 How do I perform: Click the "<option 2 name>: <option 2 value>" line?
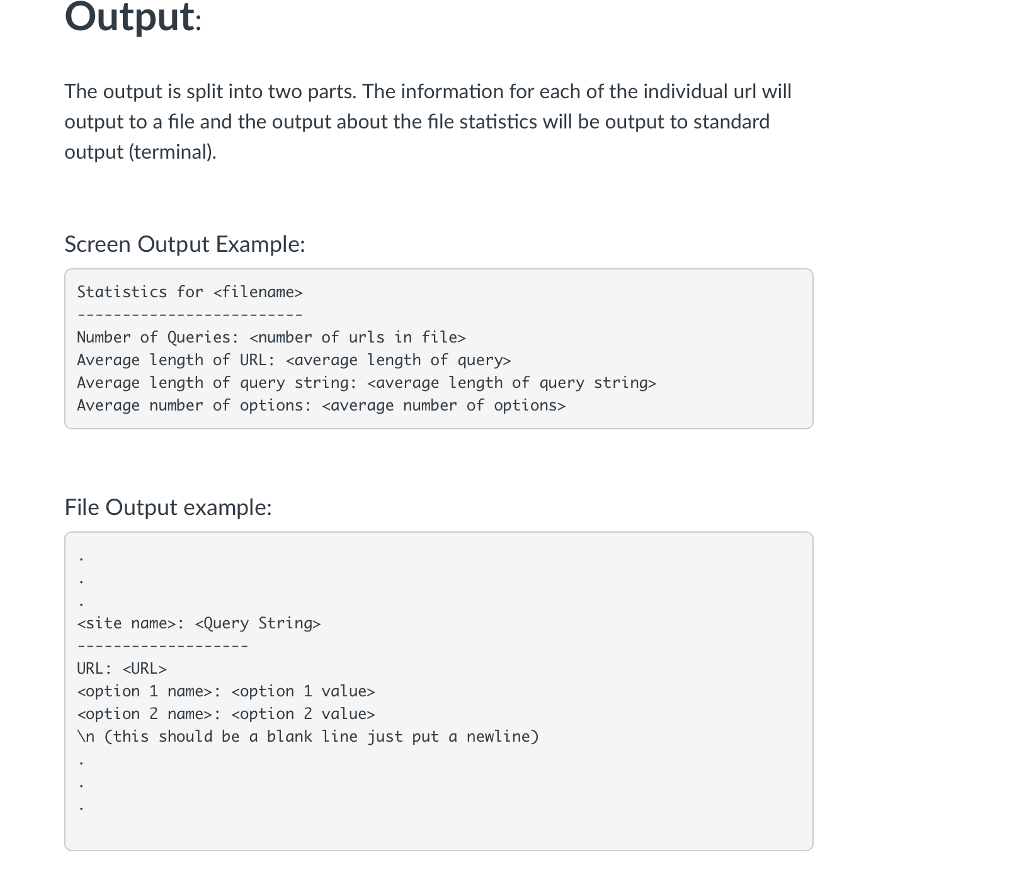pyautogui.click(x=225, y=714)
